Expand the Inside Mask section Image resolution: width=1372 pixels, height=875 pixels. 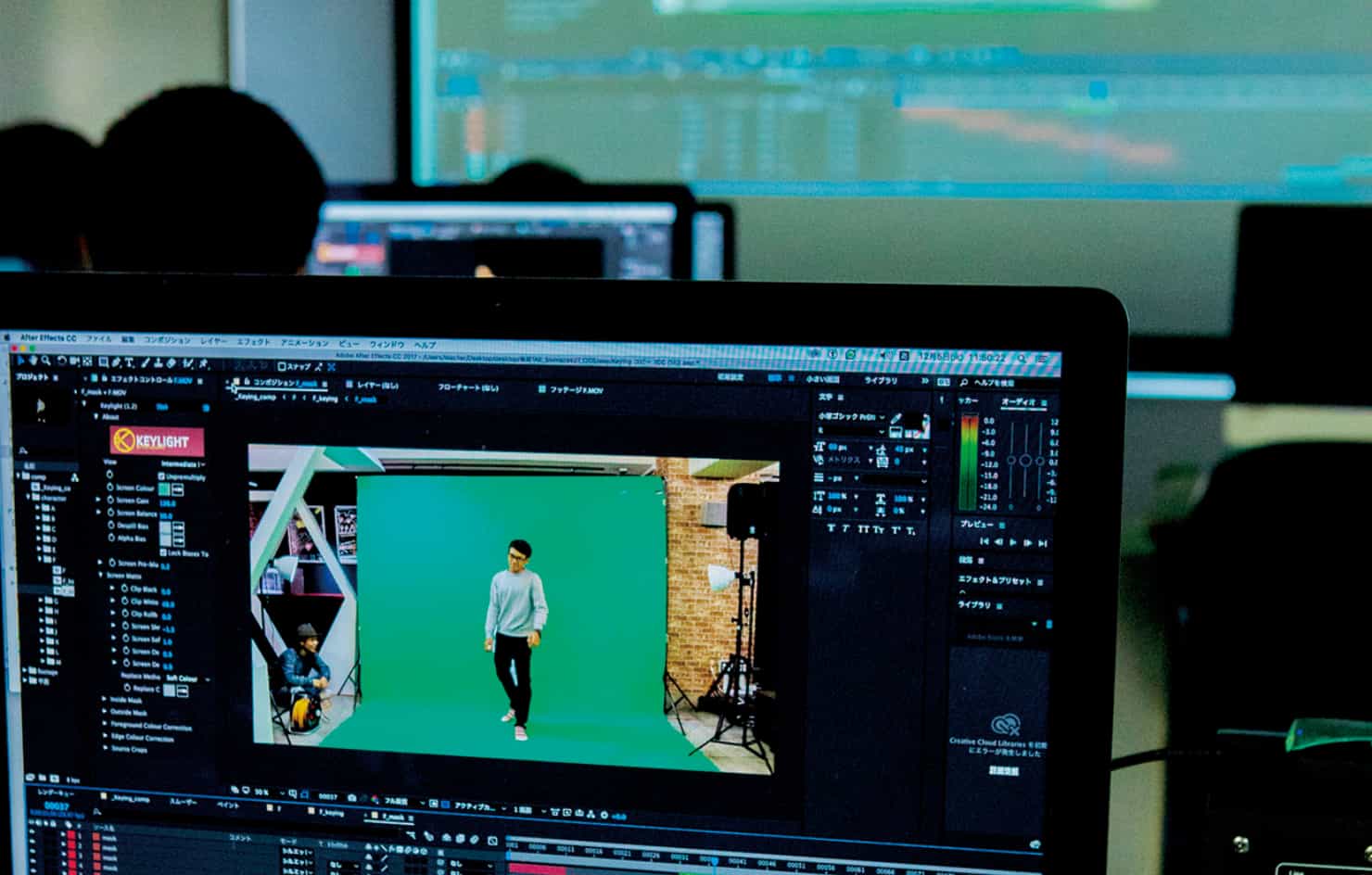point(105,700)
